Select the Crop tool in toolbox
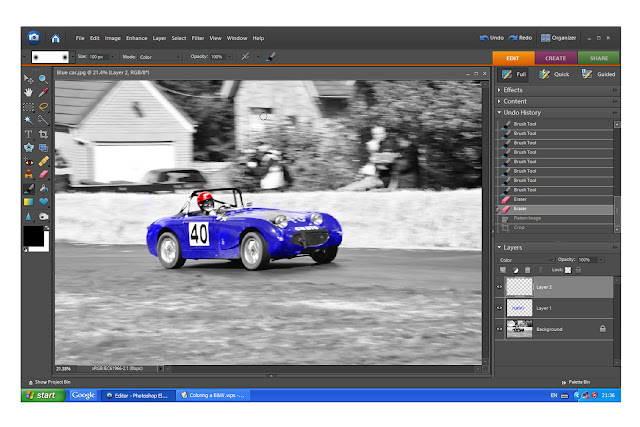This screenshot has height=427, width=640. (44, 133)
